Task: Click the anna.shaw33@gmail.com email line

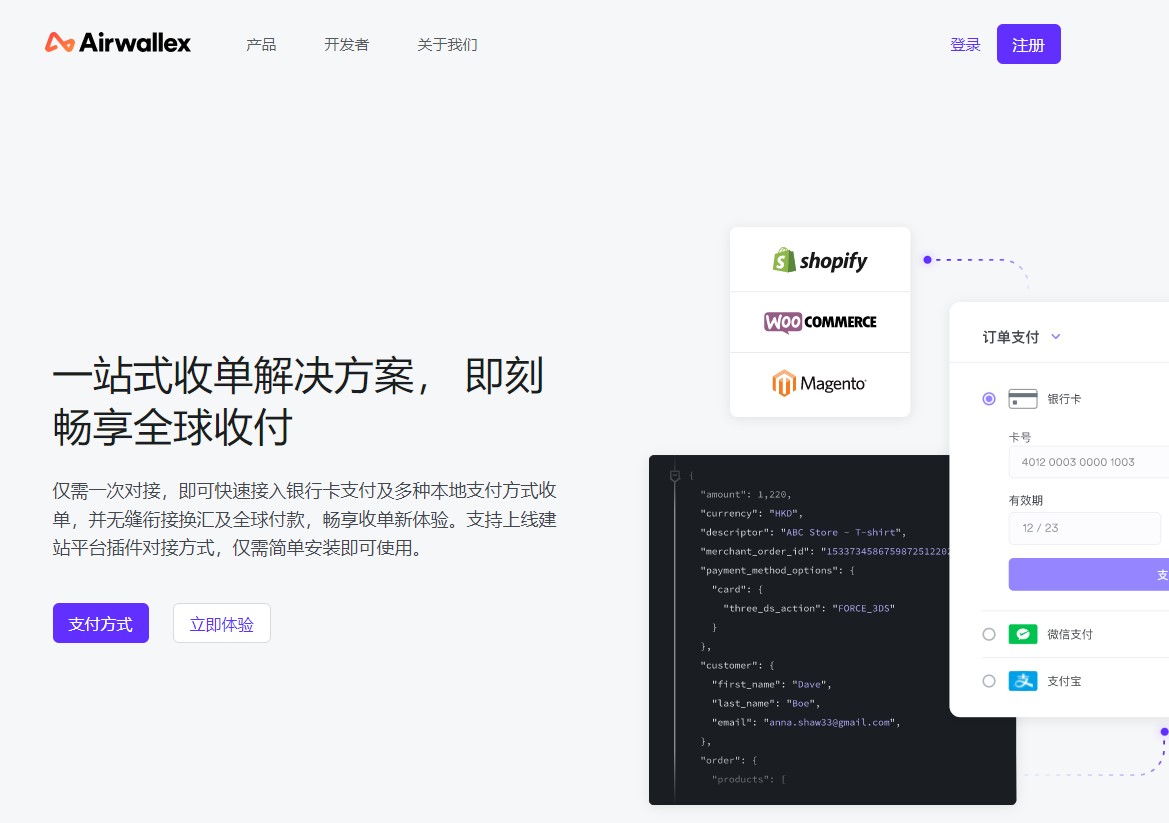Action: (x=806, y=722)
